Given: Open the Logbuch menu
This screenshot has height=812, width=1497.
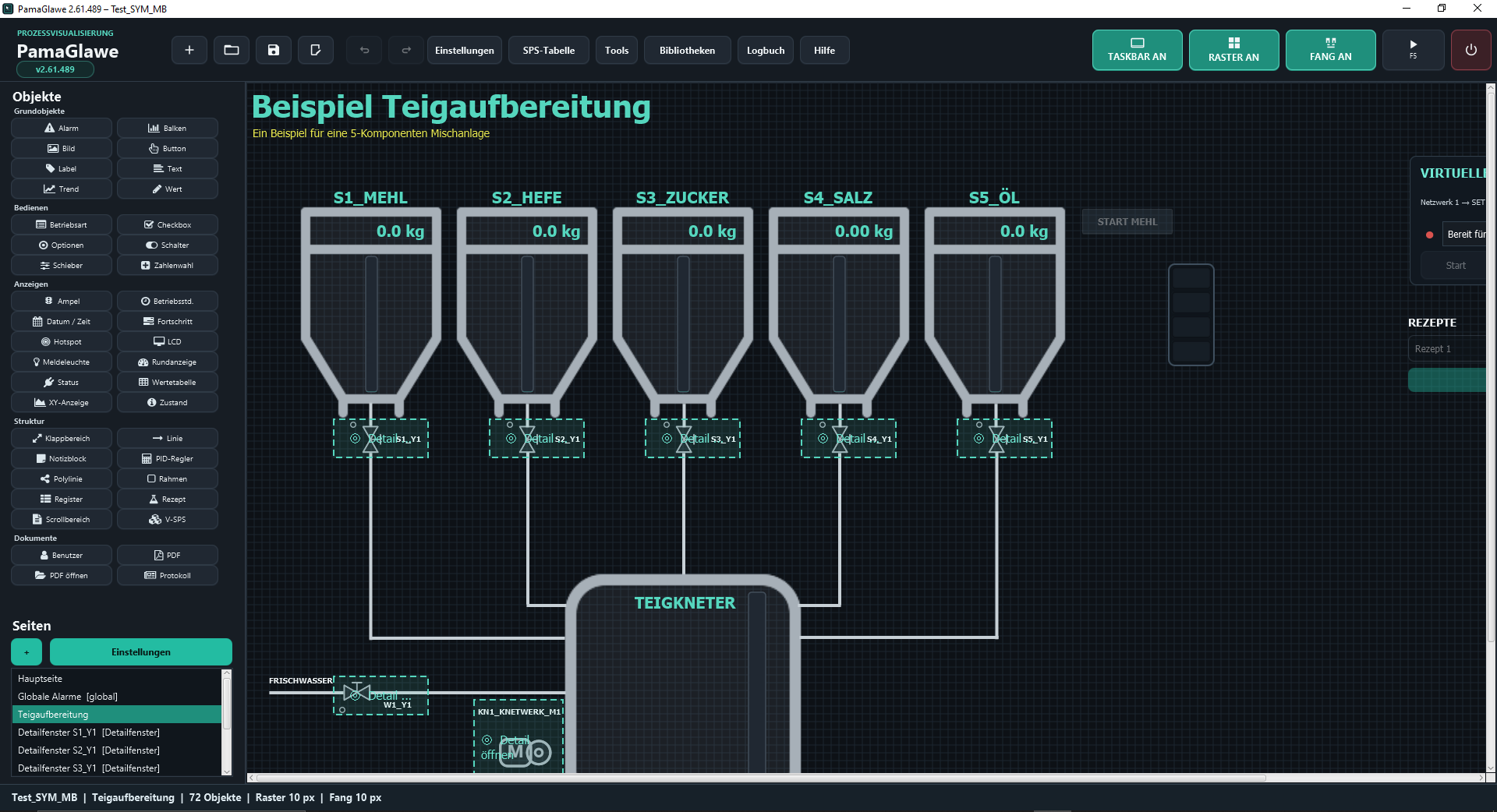Looking at the screenshot, I should pyautogui.click(x=766, y=51).
